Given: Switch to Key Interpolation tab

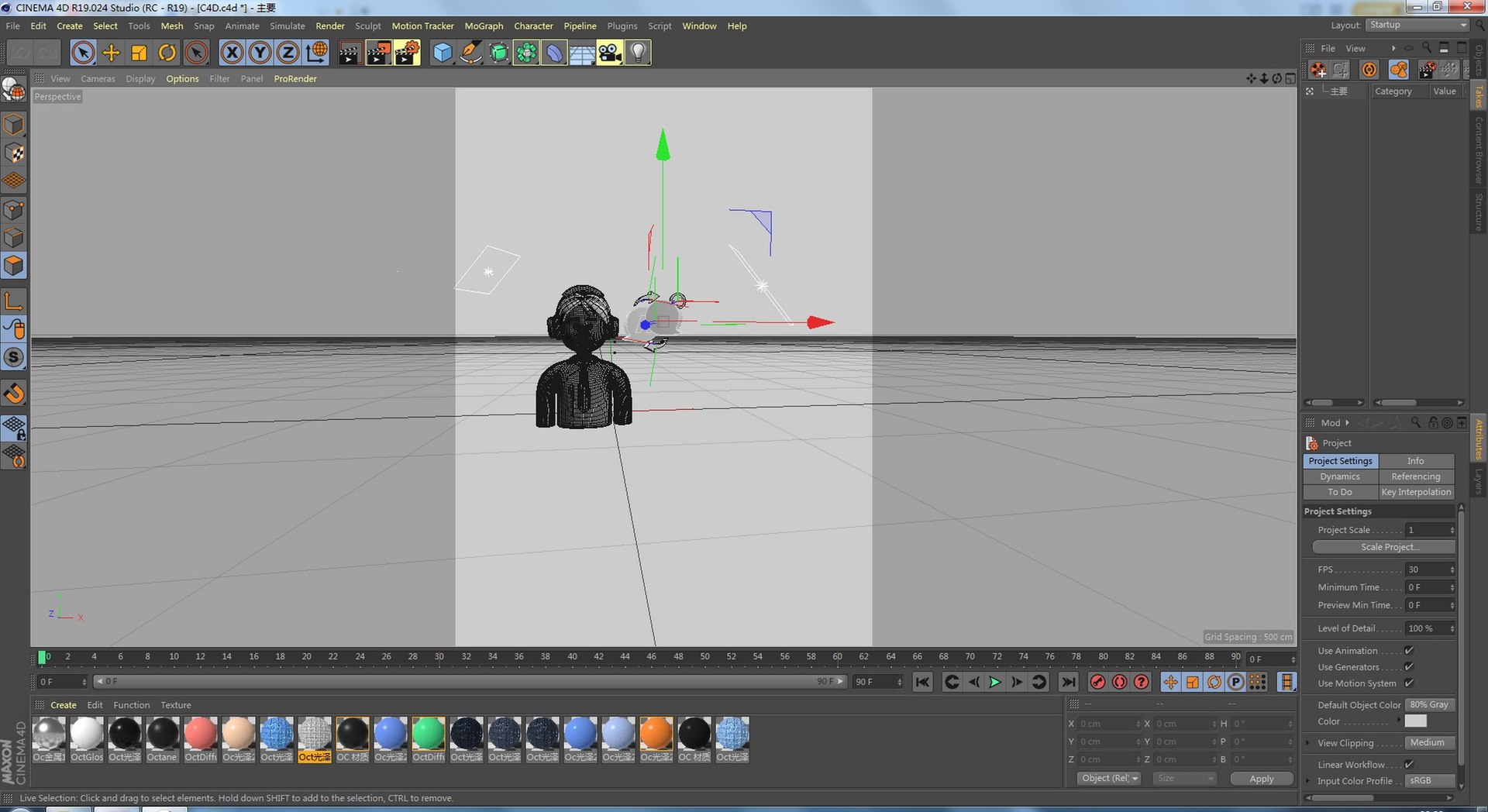Looking at the screenshot, I should click(x=1416, y=493).
